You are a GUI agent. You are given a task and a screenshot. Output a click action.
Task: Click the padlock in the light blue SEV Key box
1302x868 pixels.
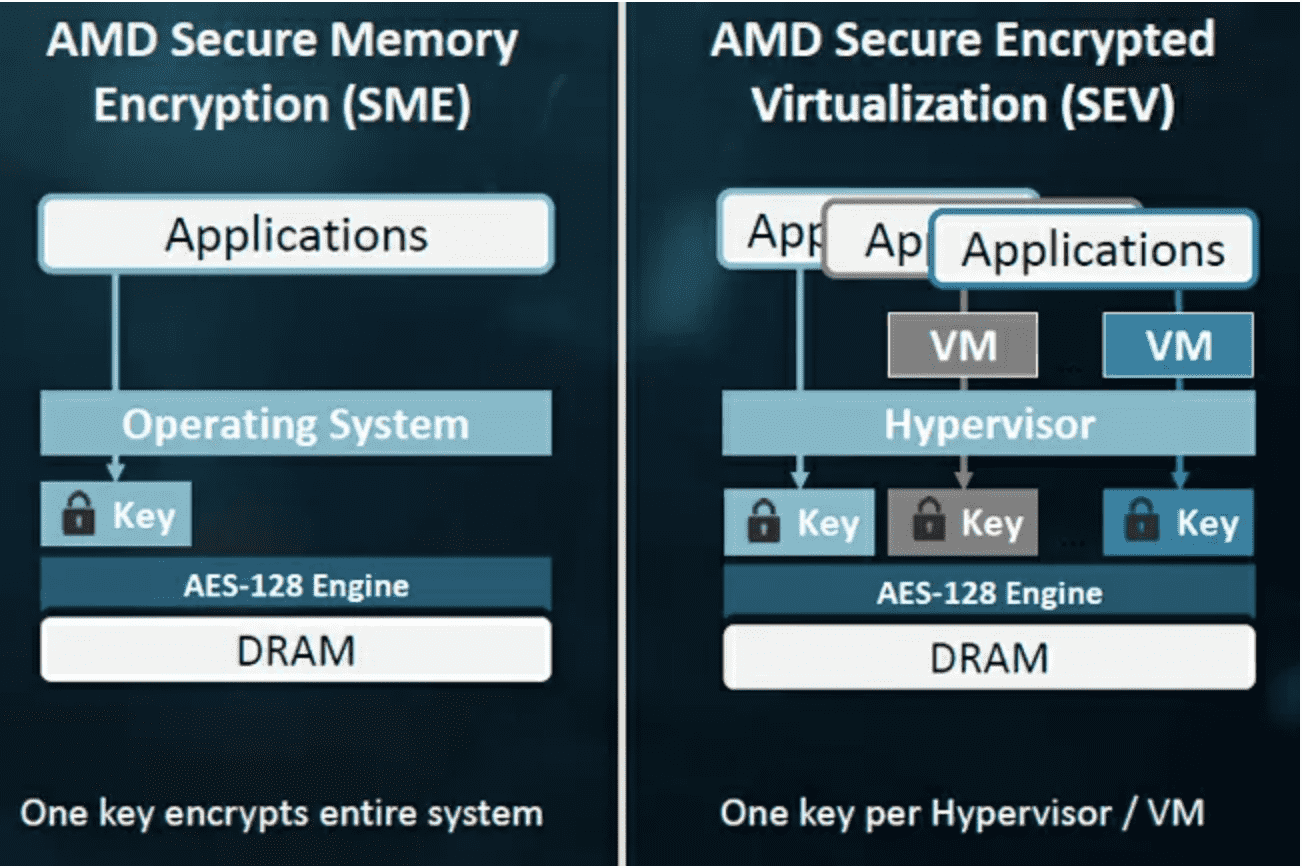point(763,522)
